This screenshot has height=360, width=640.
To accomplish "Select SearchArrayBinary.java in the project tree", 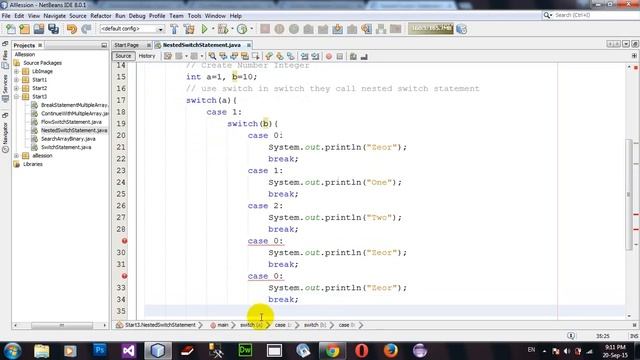I will 68,139.
